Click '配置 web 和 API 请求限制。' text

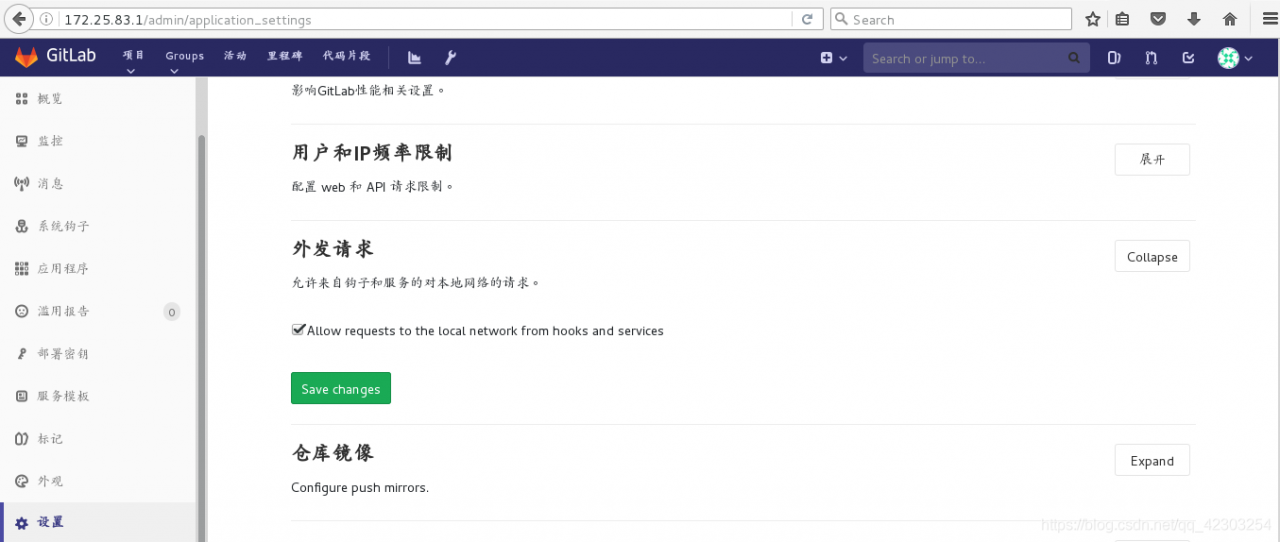point(373,187)
